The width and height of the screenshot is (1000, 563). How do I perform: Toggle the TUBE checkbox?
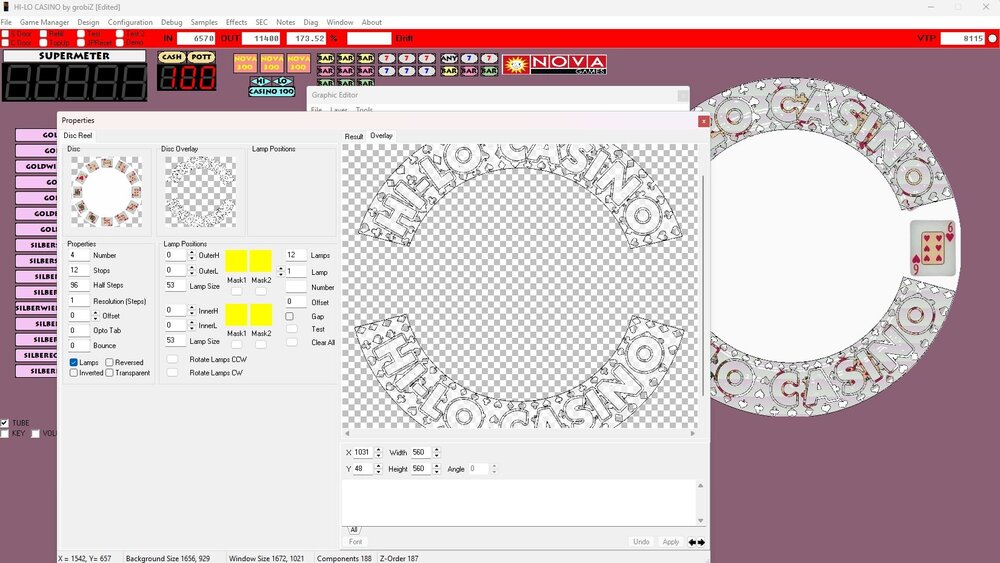[4, 423]
